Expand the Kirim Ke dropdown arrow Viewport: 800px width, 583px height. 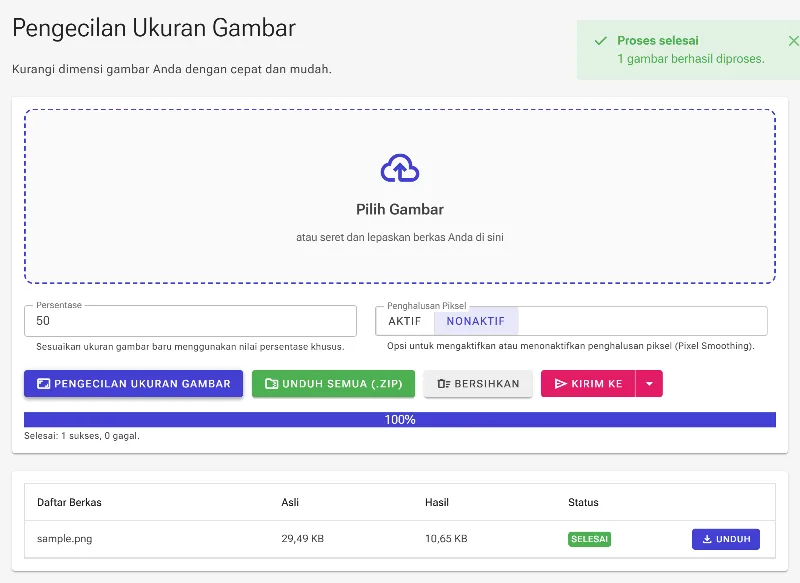pos(649,384)
